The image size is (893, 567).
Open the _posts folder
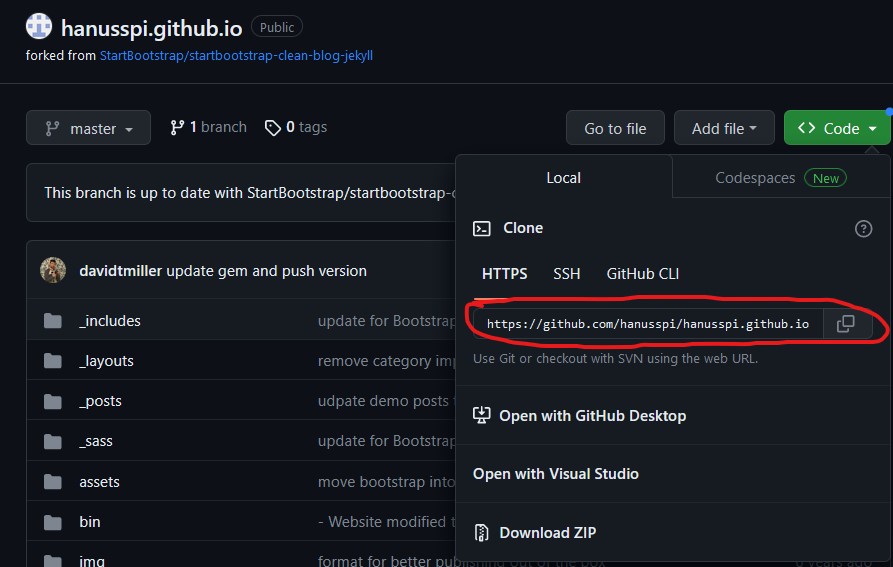[100, 401]
